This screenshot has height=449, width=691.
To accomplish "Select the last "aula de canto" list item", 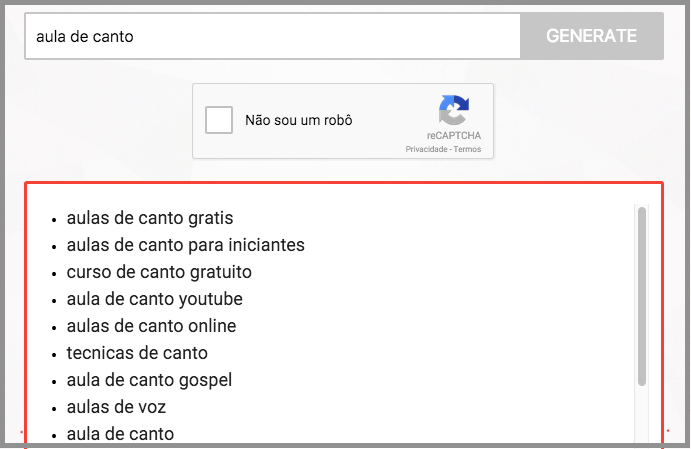I will click(120, 434).
